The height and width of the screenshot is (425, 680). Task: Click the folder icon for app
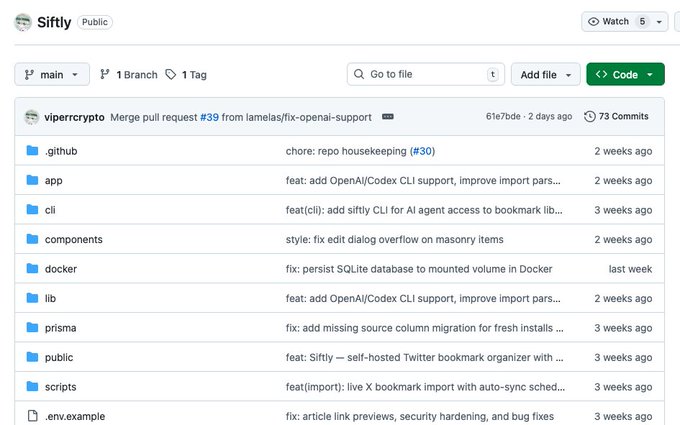[32, 180]
